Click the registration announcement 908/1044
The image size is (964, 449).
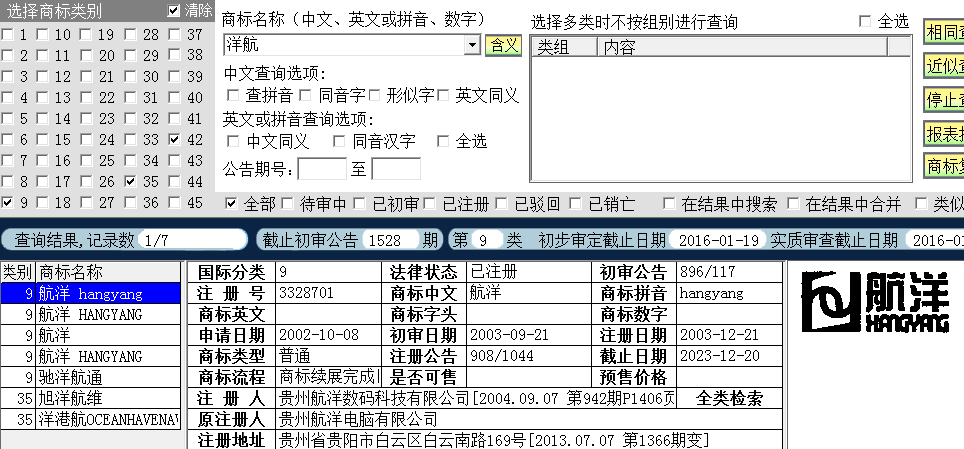click(x=529, y=356)
